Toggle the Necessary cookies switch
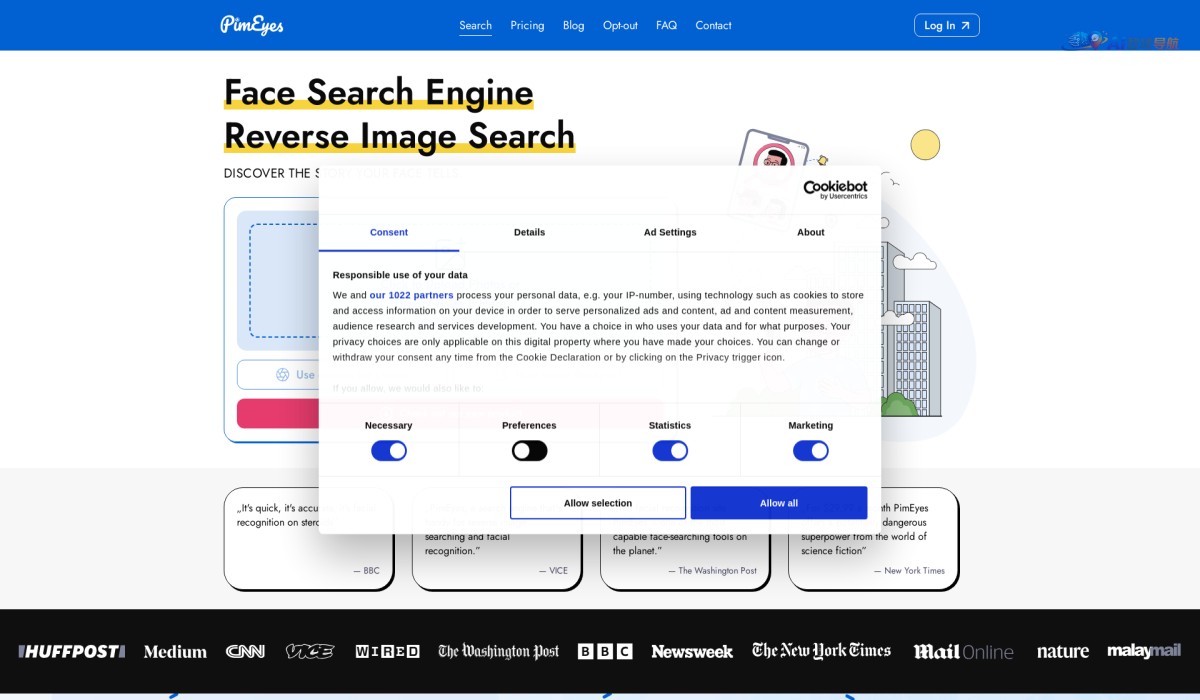This screenshot has width=1200, height=700. (x=388, y=451)
